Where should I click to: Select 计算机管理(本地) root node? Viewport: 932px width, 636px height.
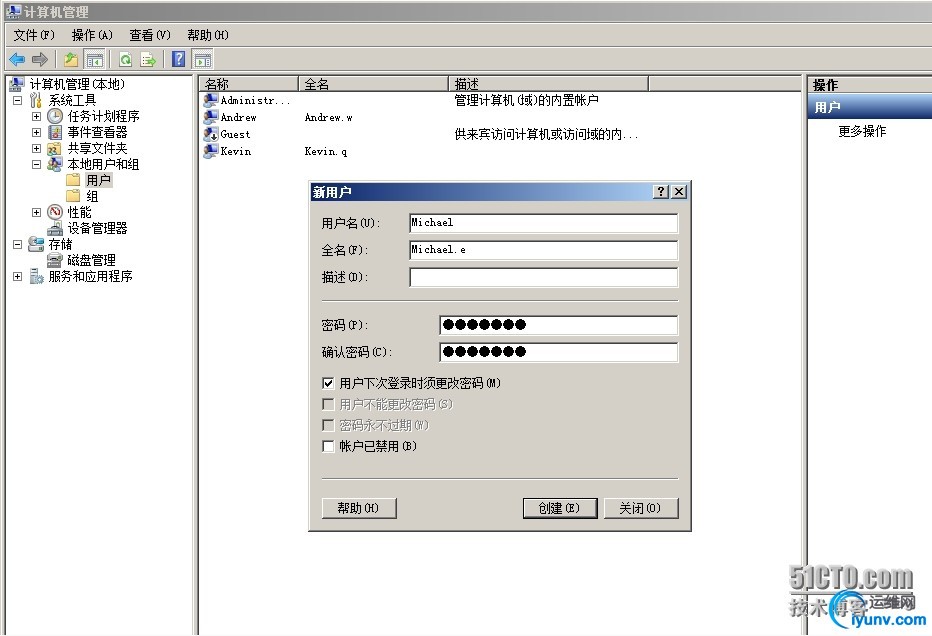click(77, 84)
